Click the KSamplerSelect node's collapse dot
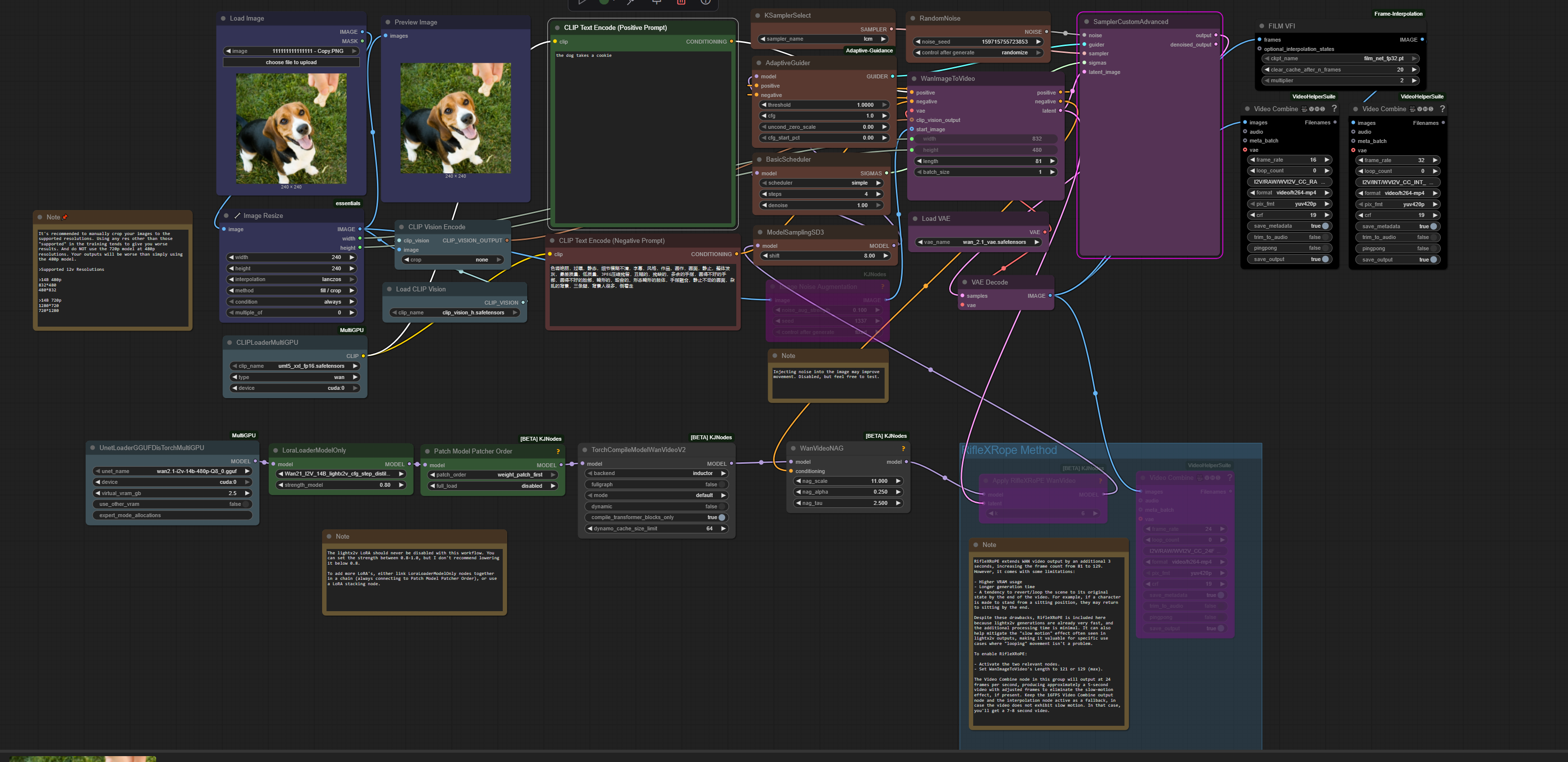The image size is (1568, 762). tap(758, 15)
